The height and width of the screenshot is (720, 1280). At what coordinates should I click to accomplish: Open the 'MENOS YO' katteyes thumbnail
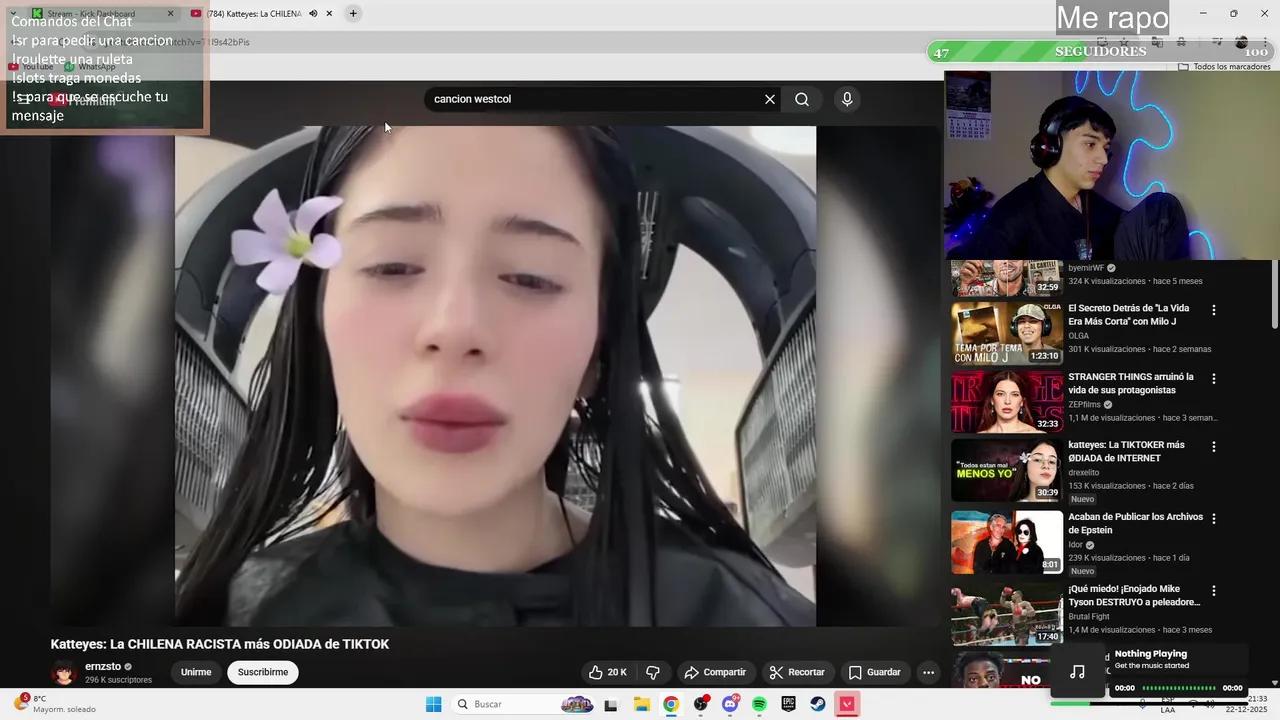(1006, 470)
